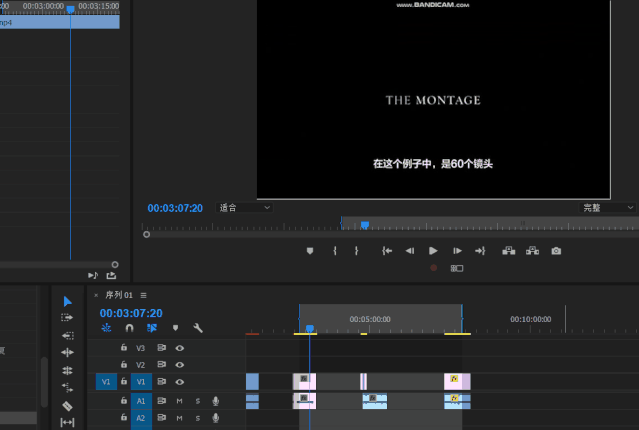639x430 pixels.
Task: Click the Source monitor export icon
Action: [111, 276]
